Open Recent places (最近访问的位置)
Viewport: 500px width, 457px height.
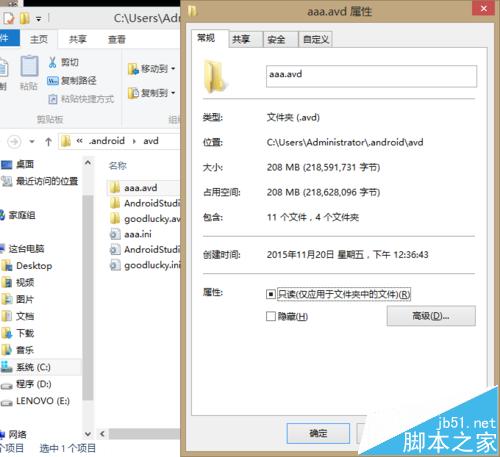click(39, 181)
